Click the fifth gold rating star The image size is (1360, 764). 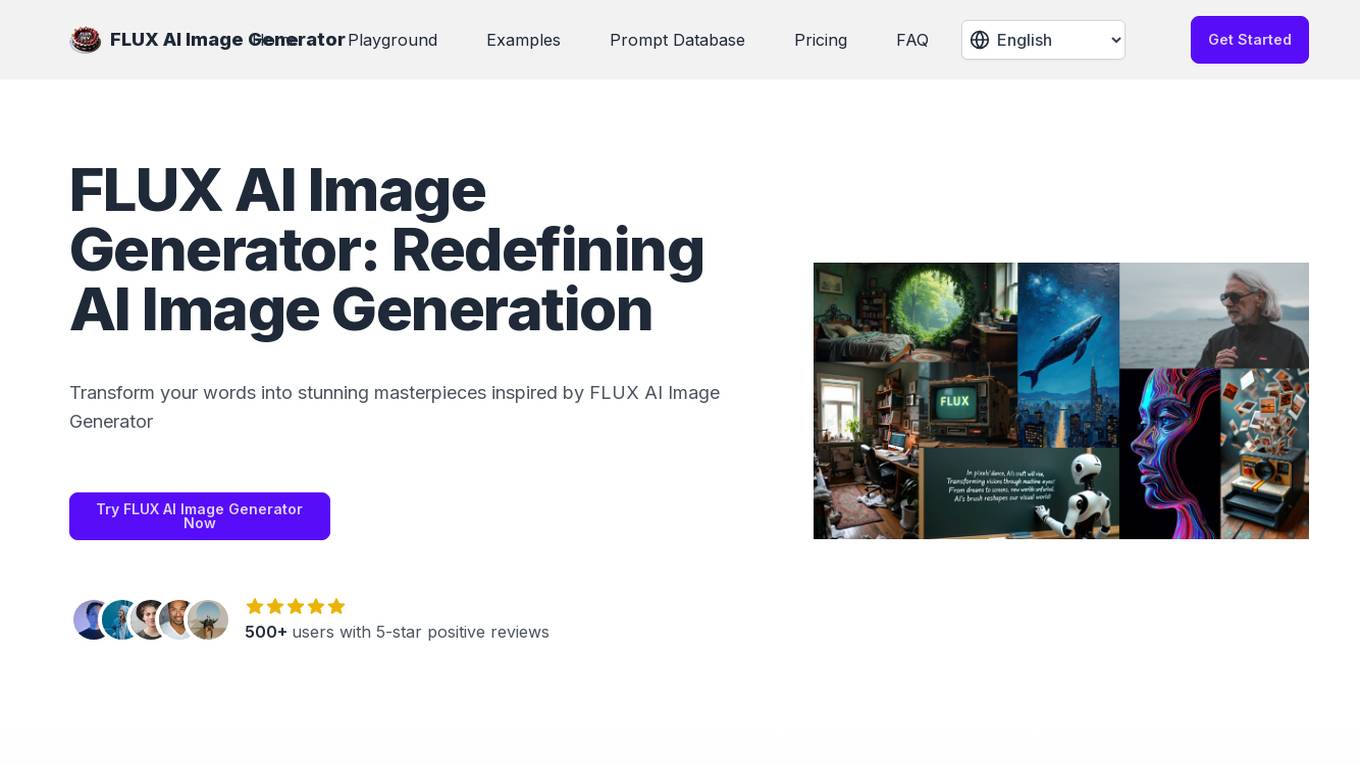(x=336, y=606)
